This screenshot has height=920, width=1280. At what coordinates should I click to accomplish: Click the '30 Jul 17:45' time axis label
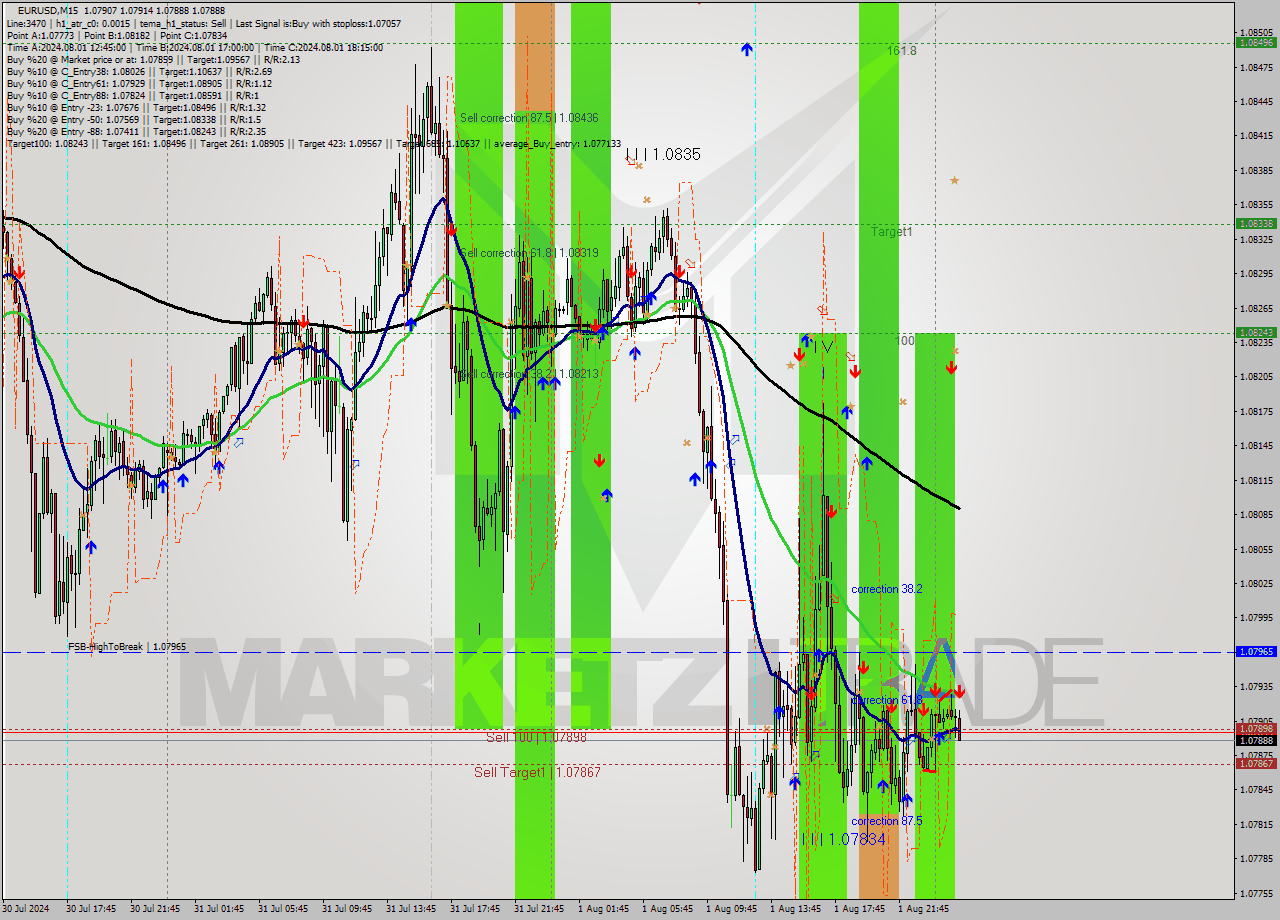[x=91, y=909]
